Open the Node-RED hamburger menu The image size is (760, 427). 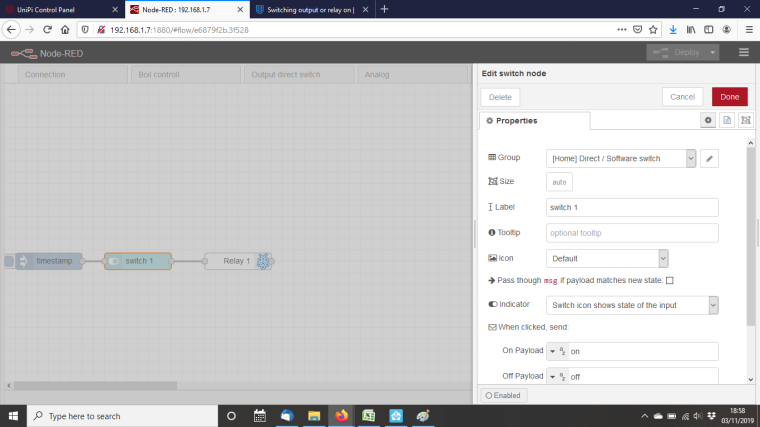(744, 52)
